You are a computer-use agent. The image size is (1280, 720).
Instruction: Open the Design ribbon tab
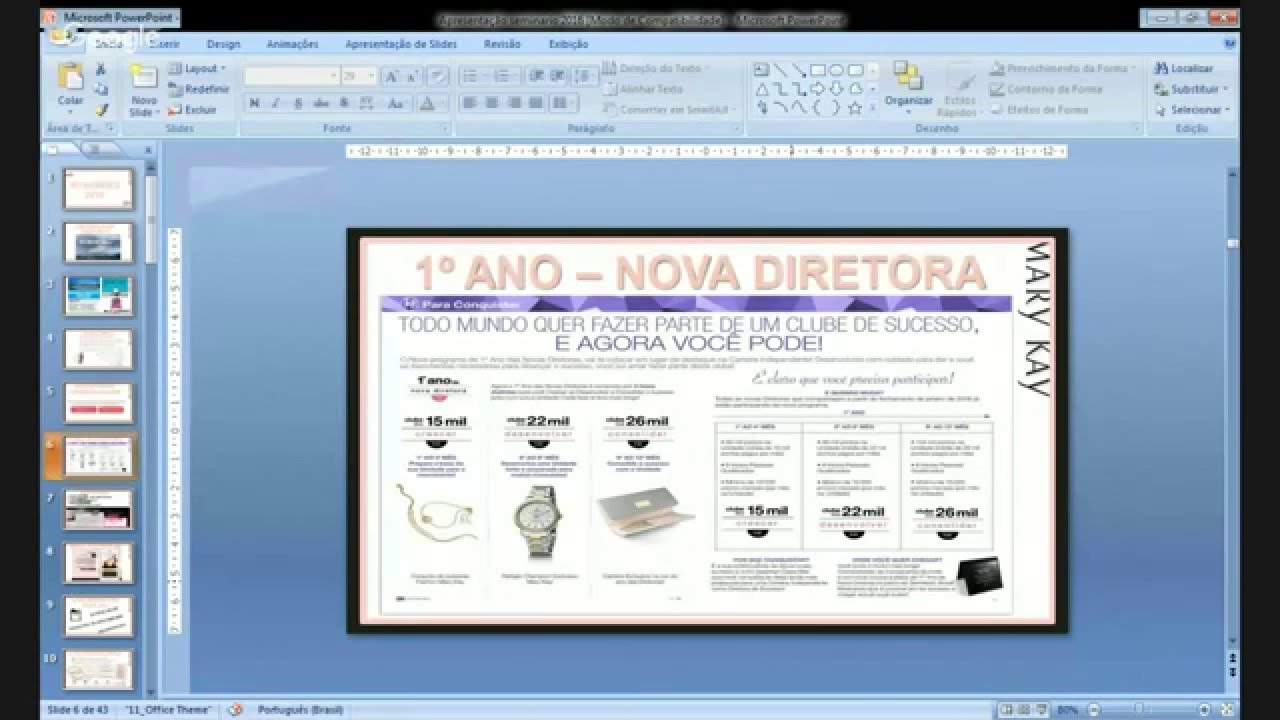click(223, 44)
